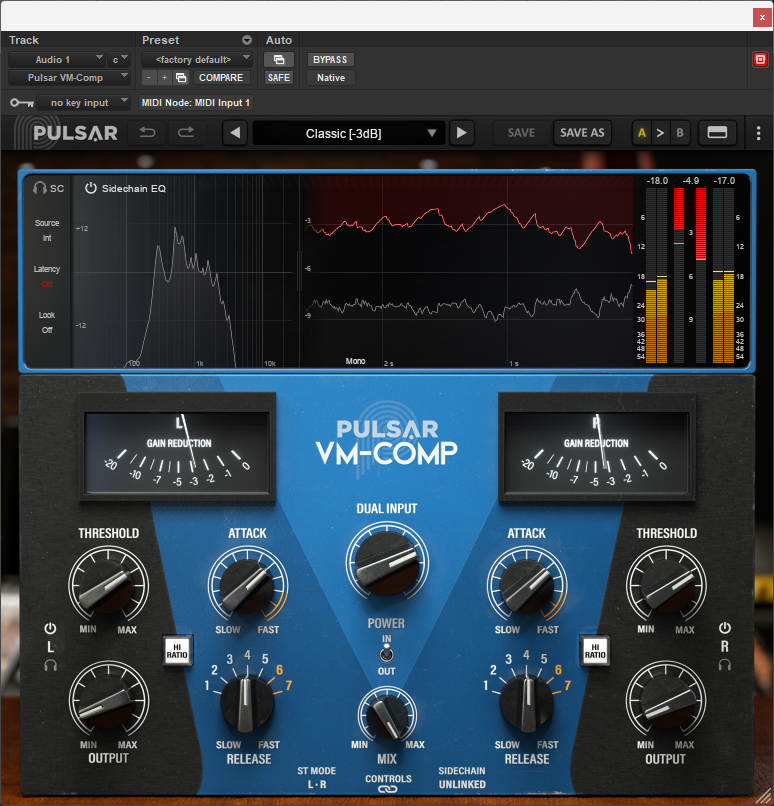774x806 pixels.
Task: Click left THRESHOLD knob
Action: (108, 585)
